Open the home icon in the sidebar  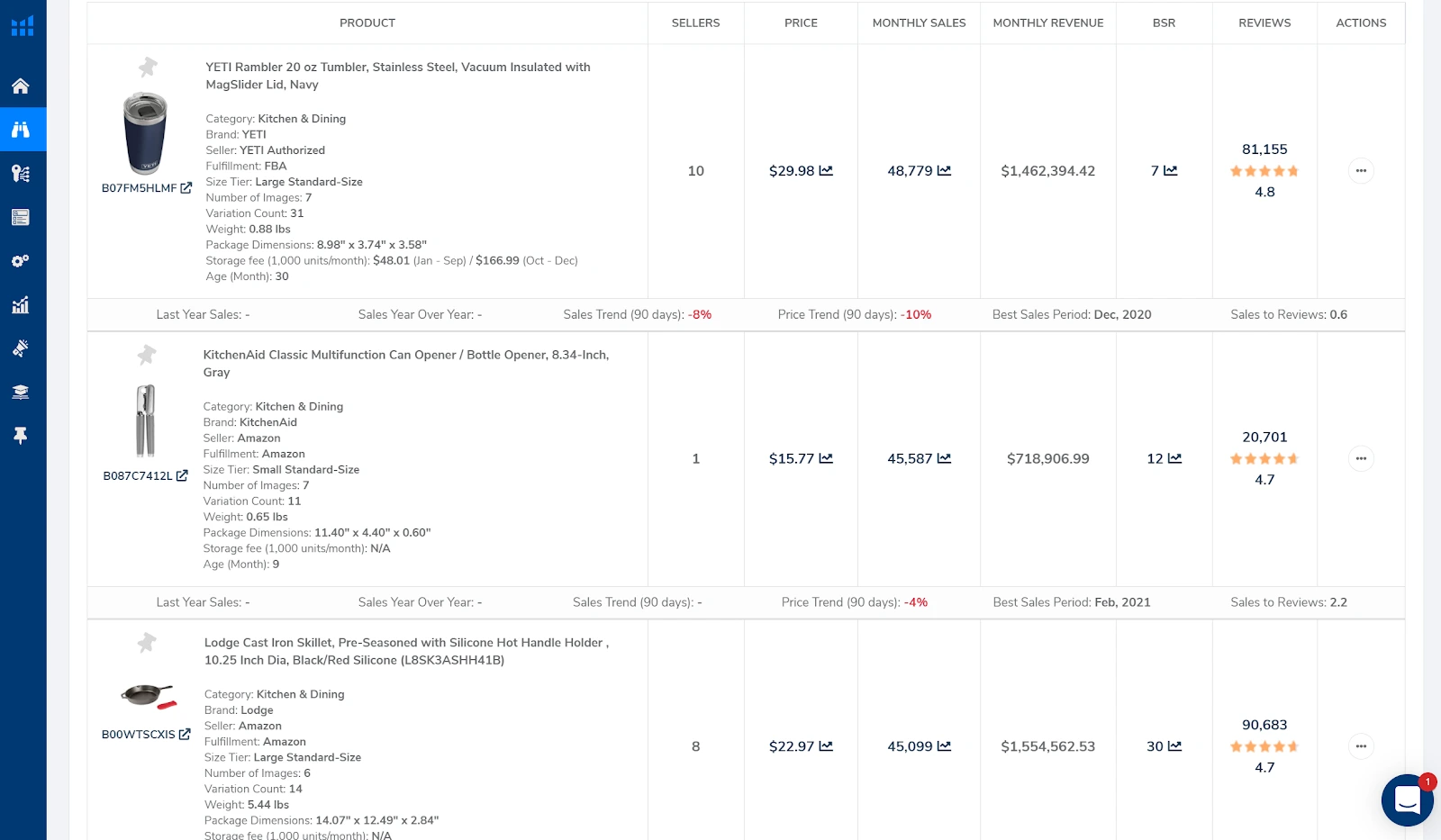pyautogui.click(x=21, y=86)
